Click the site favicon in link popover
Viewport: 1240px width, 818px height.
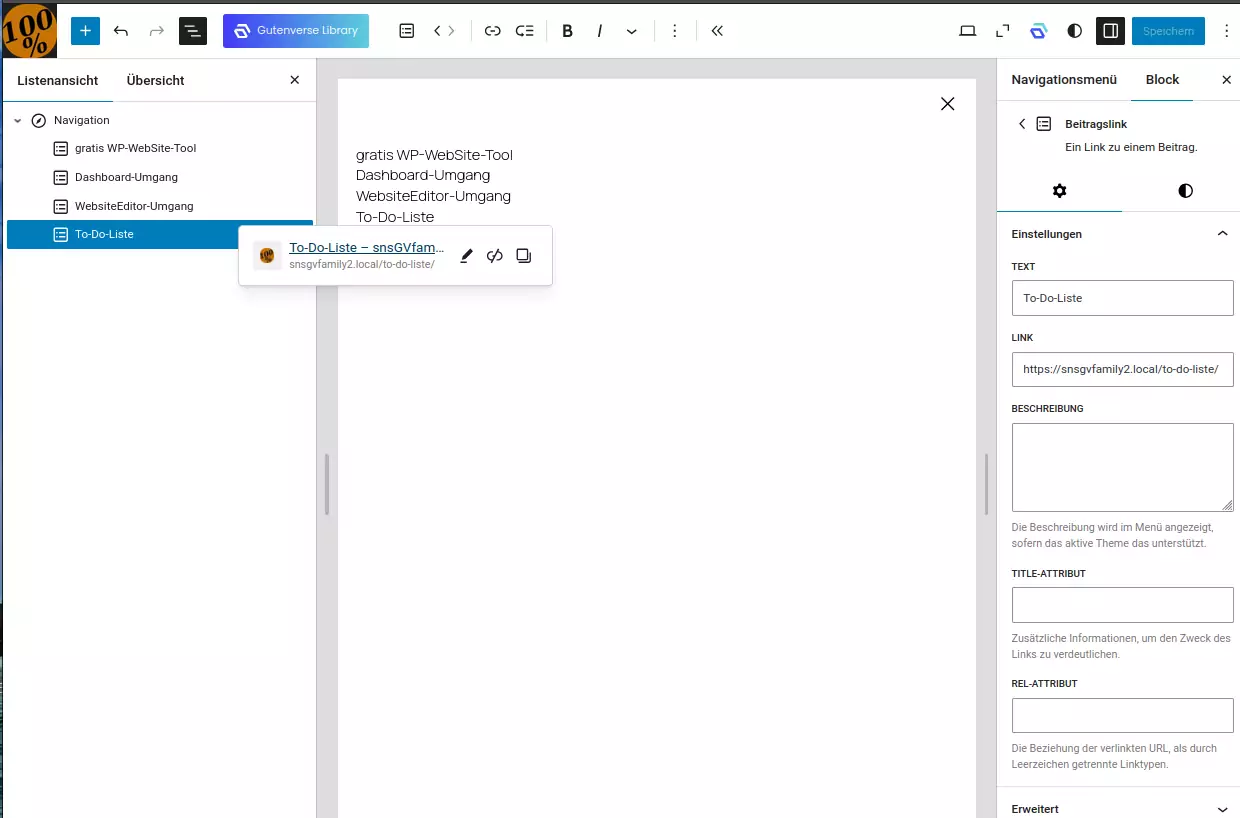coord(267,256)
